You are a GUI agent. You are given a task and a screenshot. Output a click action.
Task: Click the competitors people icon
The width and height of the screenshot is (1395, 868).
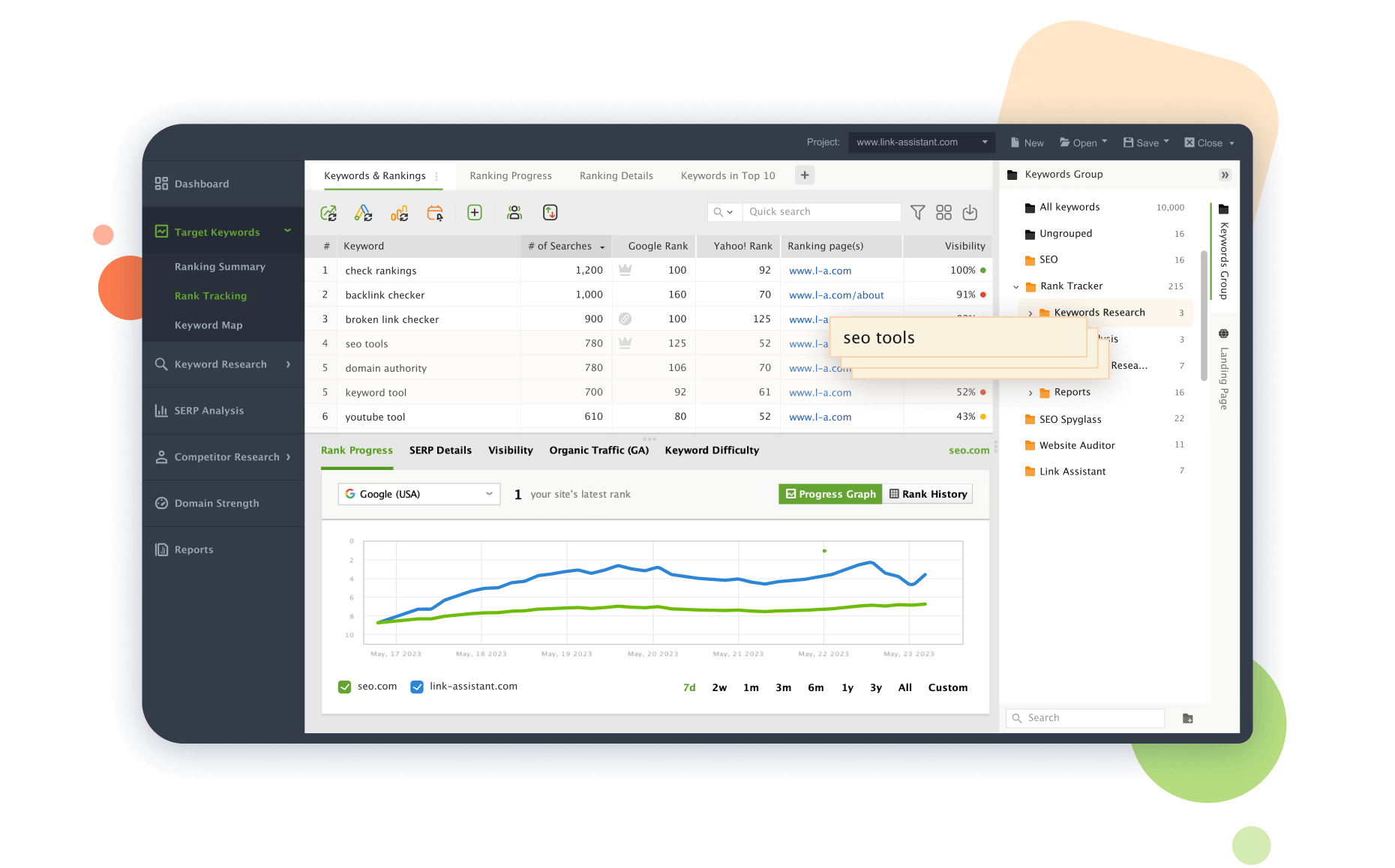tap(514, 213)
